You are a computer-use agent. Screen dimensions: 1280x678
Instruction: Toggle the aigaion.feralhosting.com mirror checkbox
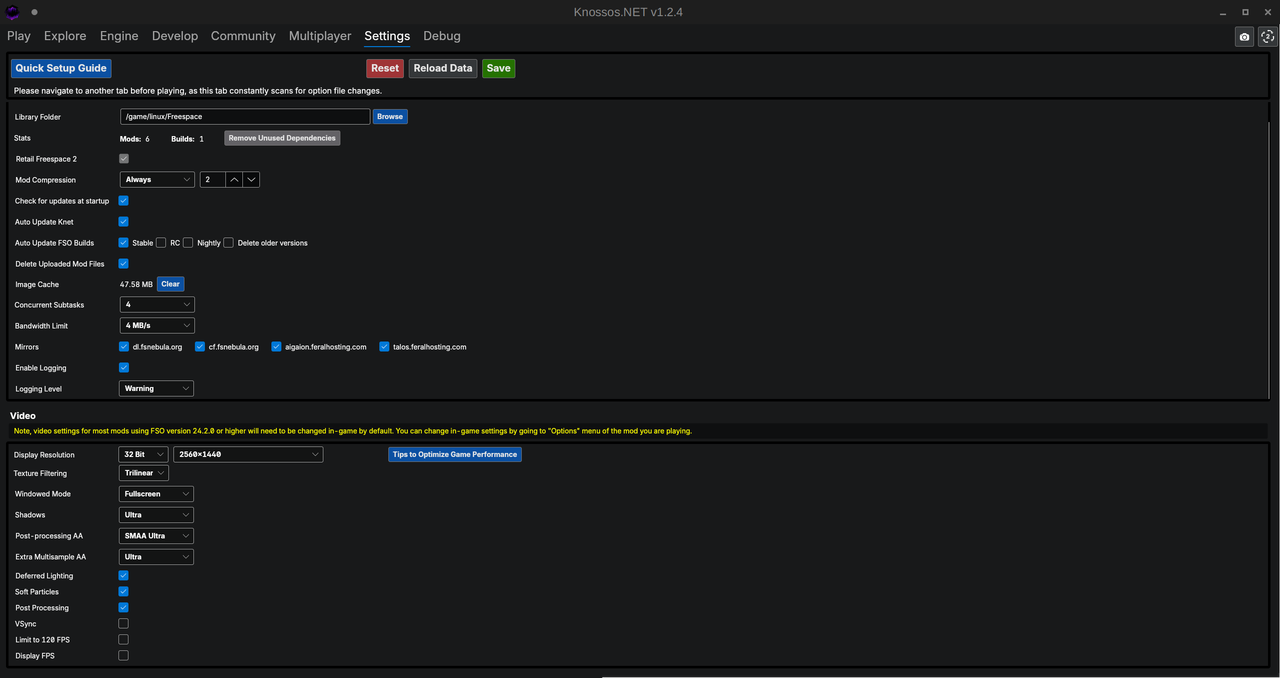coord(276,347)
